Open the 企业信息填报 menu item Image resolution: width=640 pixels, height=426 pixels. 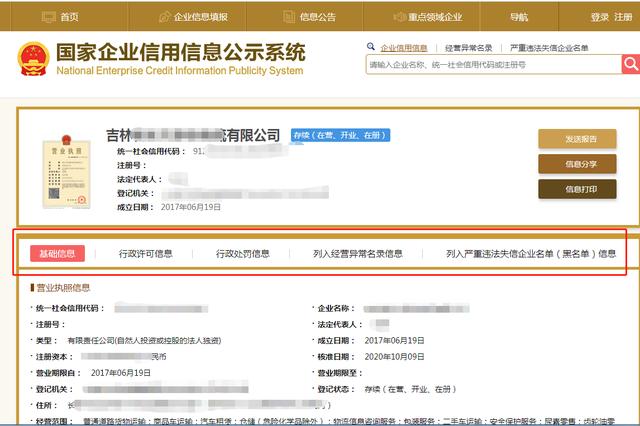click(x=200, y=17)
